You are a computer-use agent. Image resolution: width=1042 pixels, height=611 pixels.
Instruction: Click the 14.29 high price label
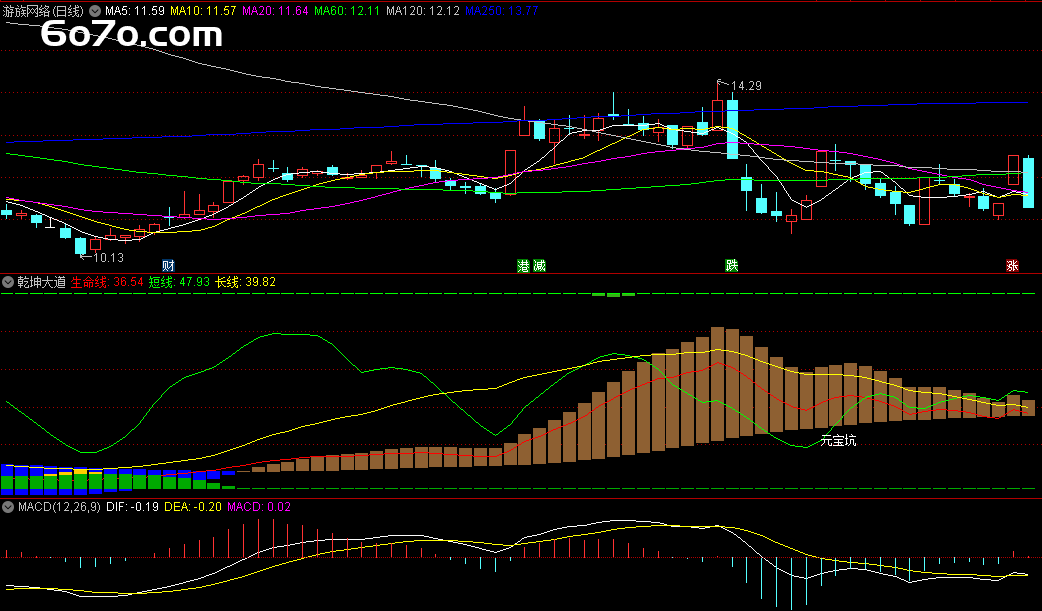click(x=746, y=86)
